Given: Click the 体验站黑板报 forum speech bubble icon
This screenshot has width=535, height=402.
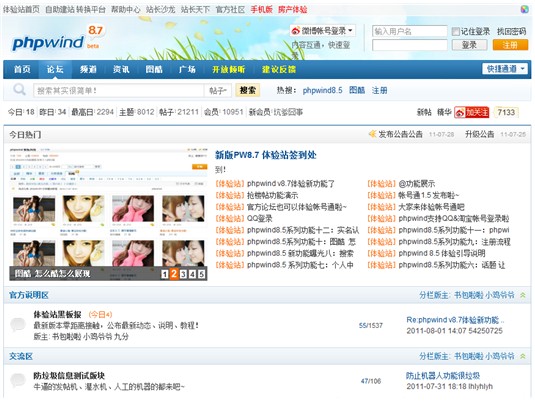Looking at the screenshot, I should coord(18,324).
